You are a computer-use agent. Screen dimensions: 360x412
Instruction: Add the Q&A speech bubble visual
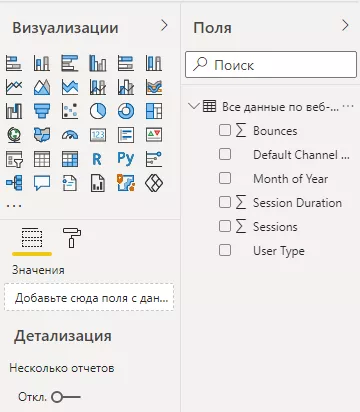click(42, 183)
